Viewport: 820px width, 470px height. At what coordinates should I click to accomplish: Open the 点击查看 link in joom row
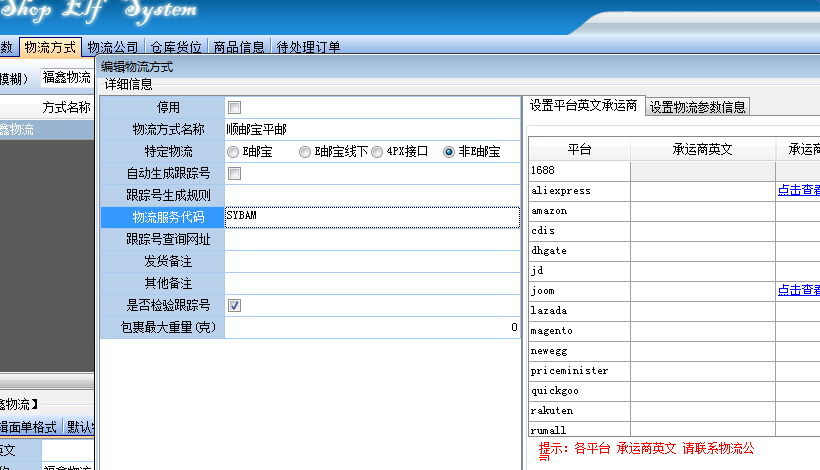pos(798,290)
